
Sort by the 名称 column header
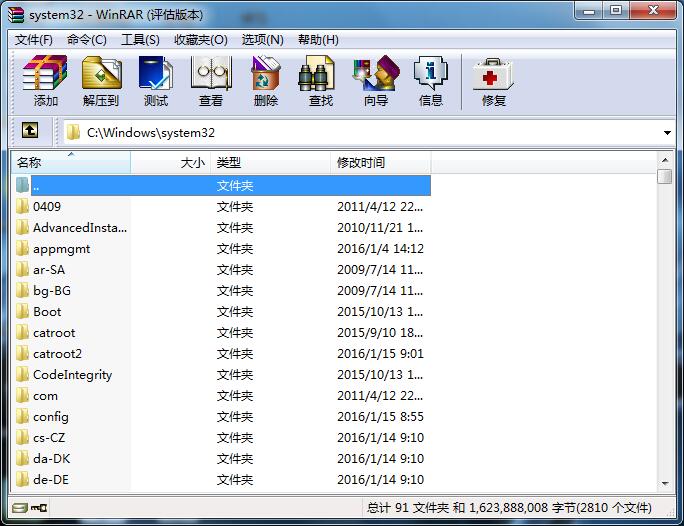71,163
